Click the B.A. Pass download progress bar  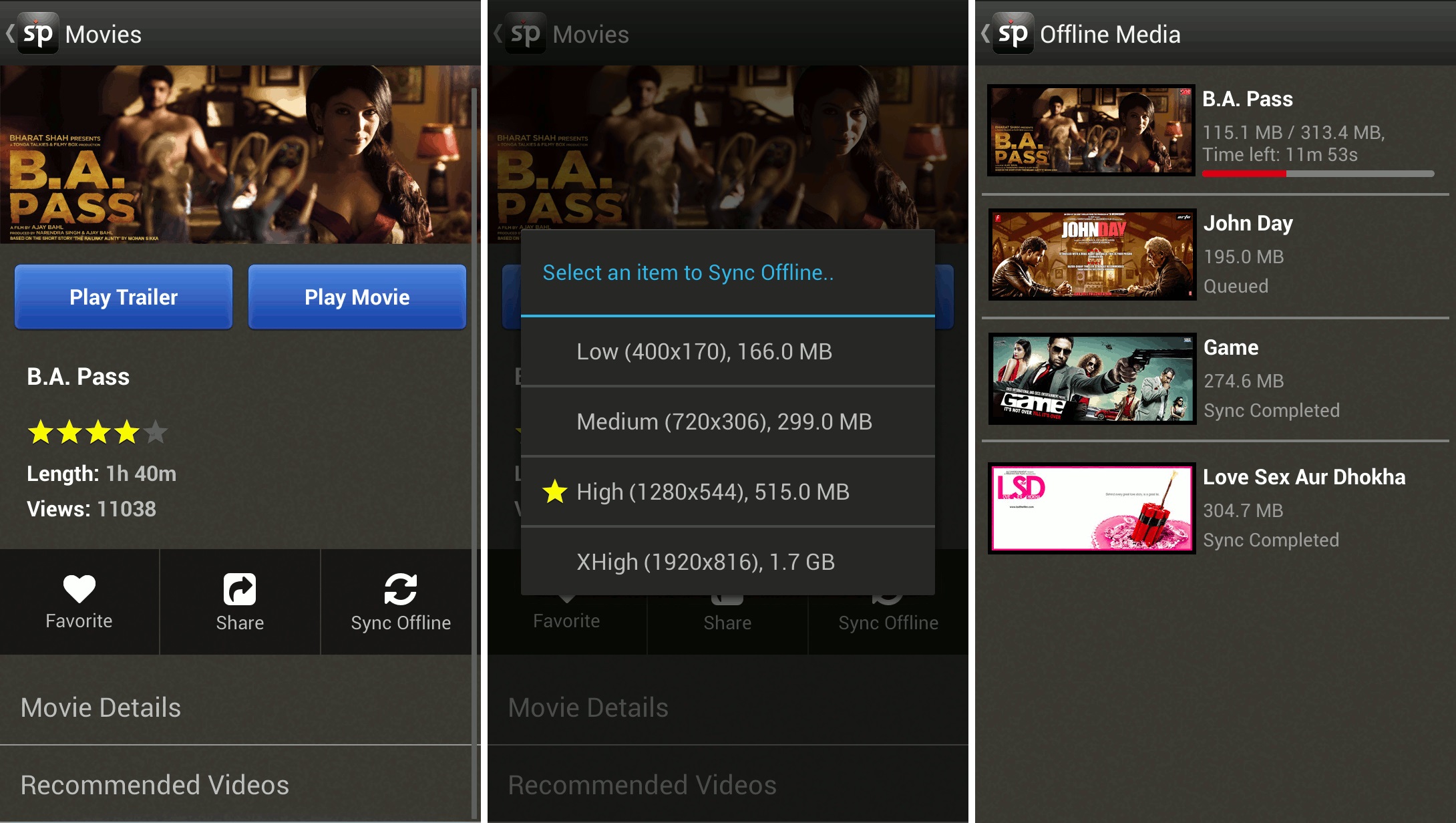[1318, 174]
